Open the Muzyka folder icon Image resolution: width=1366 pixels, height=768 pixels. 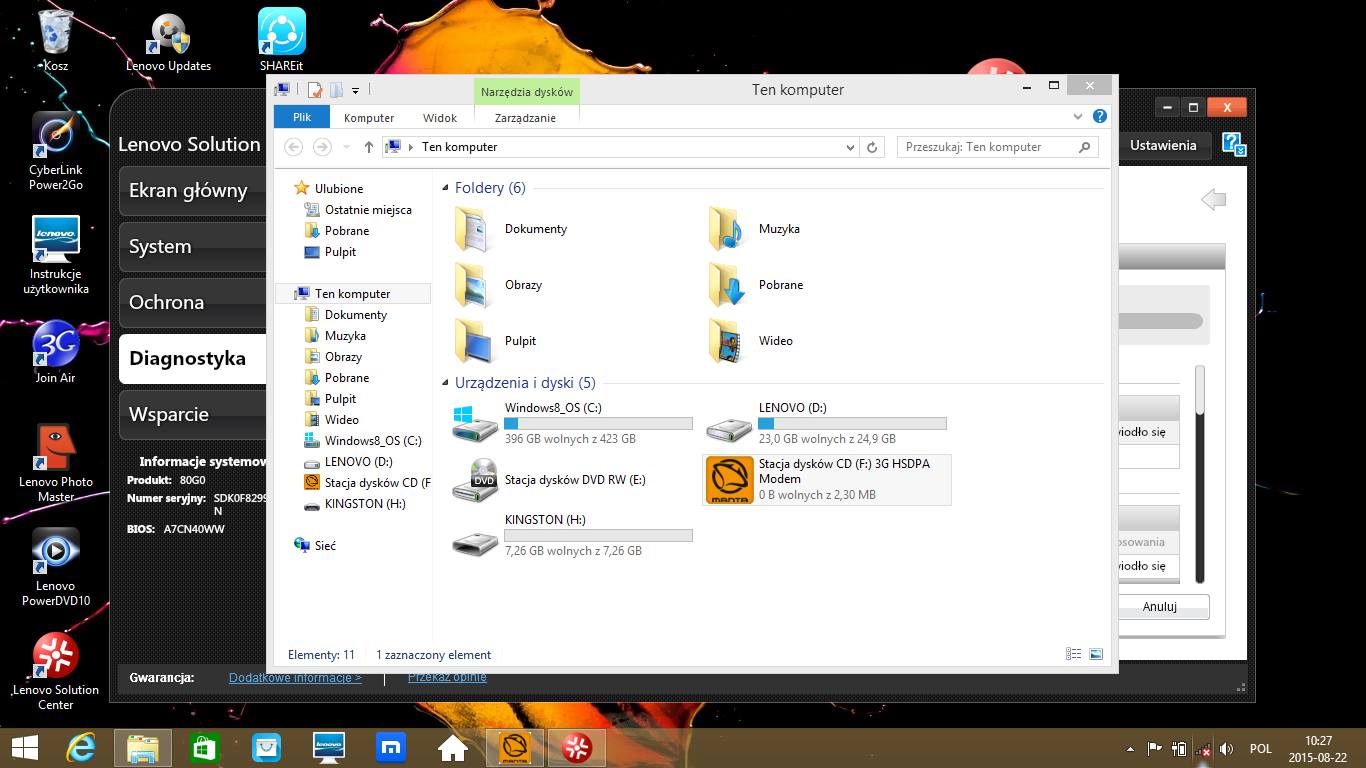(727, 229)
